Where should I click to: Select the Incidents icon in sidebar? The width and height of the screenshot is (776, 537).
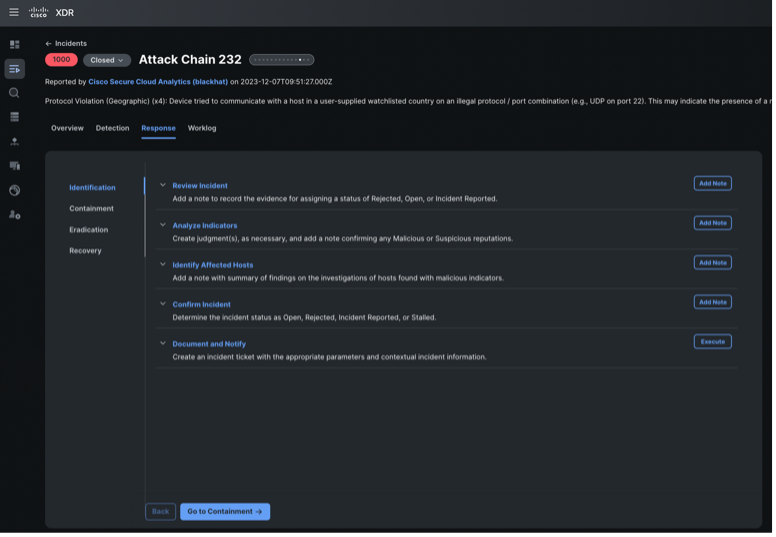(x=14, y=69)
